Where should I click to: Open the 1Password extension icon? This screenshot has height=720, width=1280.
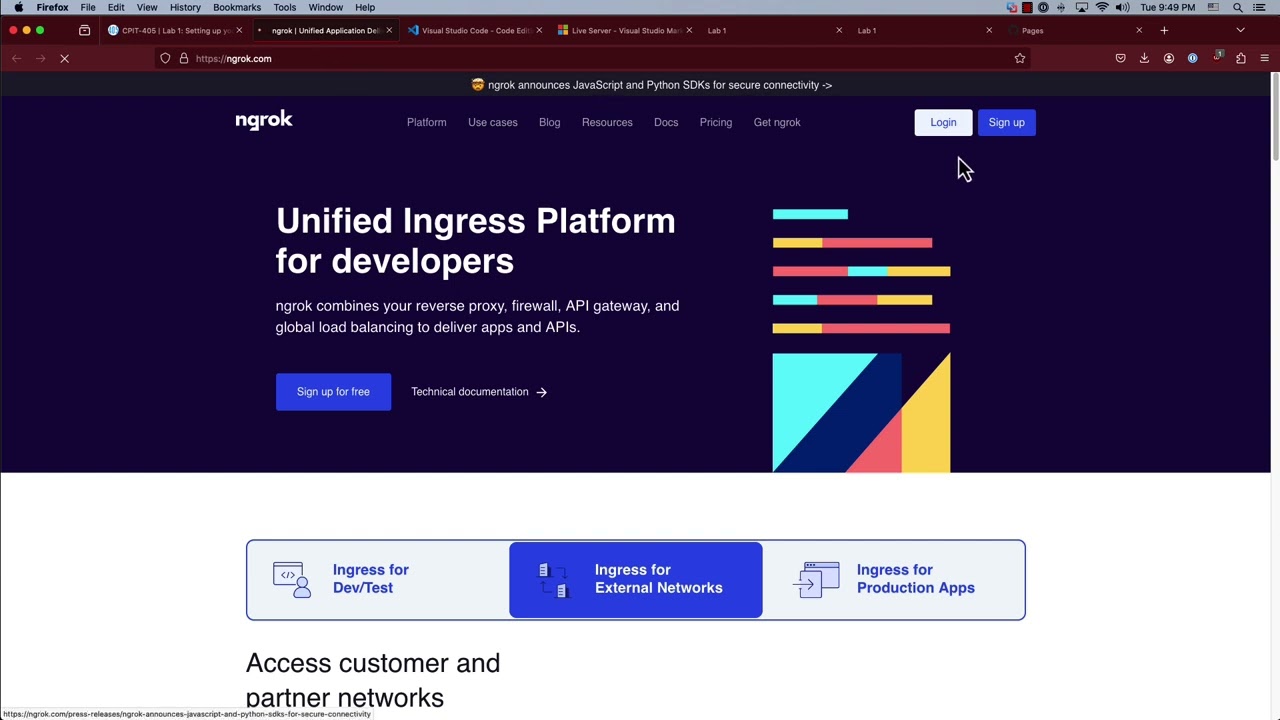[x=1192, y=59]
